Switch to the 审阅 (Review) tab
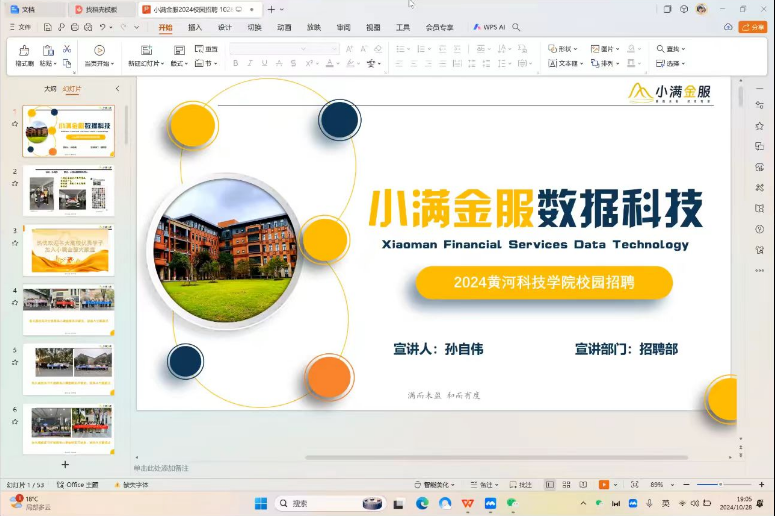The height and width of the screenshot is (516, 775). (343, 27)
